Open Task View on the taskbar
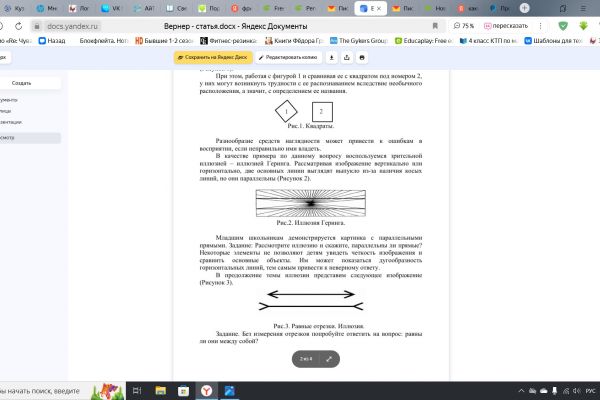This screenshot has height=400, width=600. pos(137,391)
